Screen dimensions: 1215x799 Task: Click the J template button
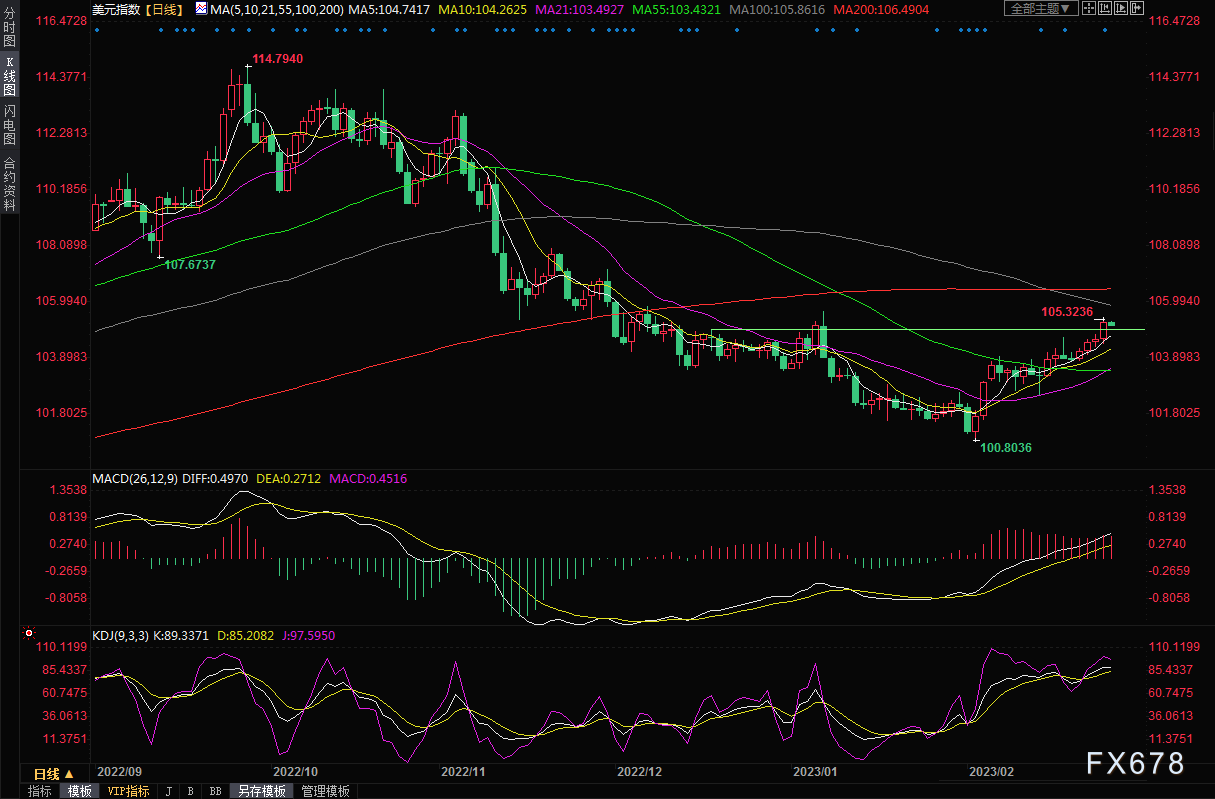(x=168, y=791)
